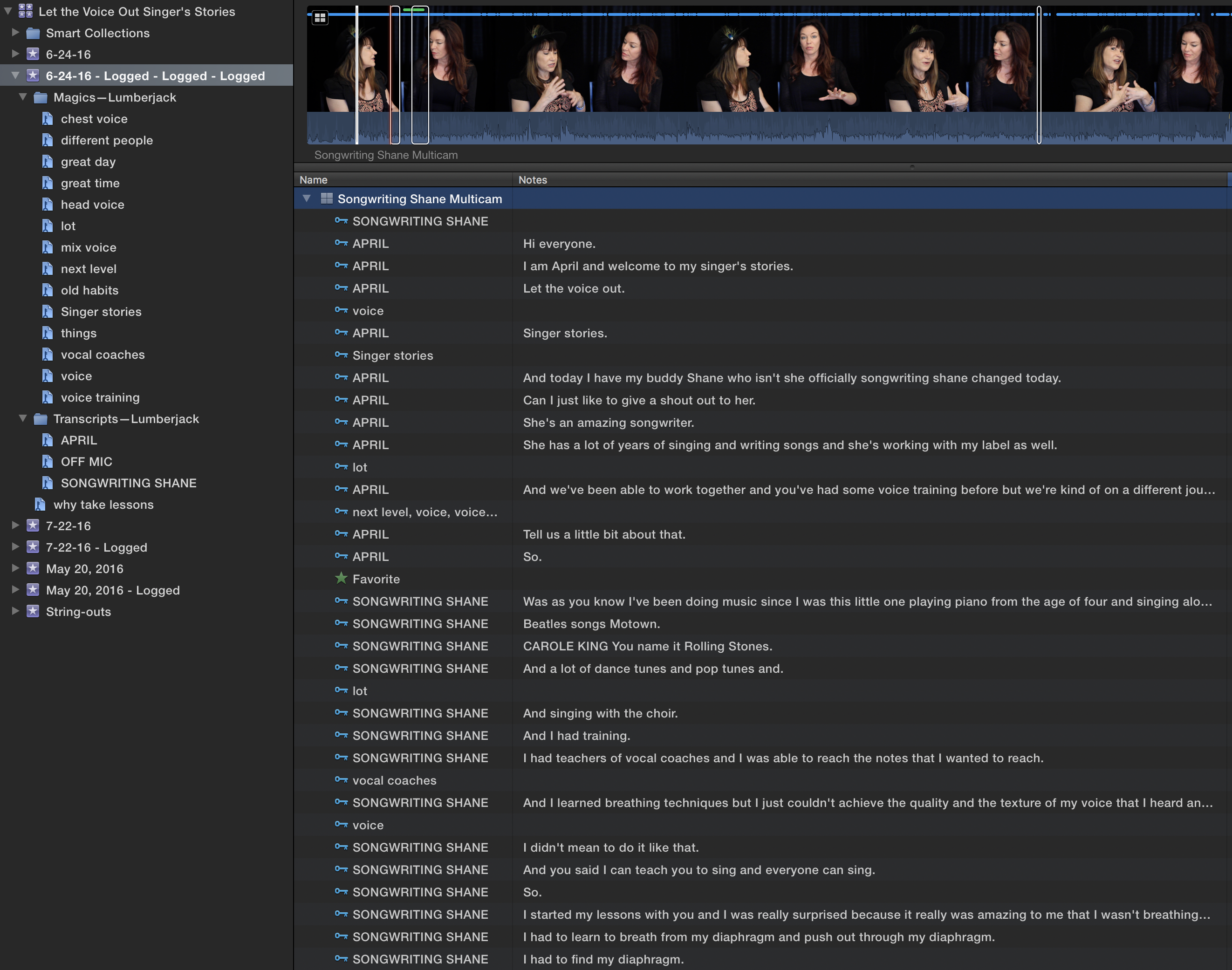
Task: Click the key icon beside vocal coaches list row
Action: pyautogui.click(x=341, y=780)
